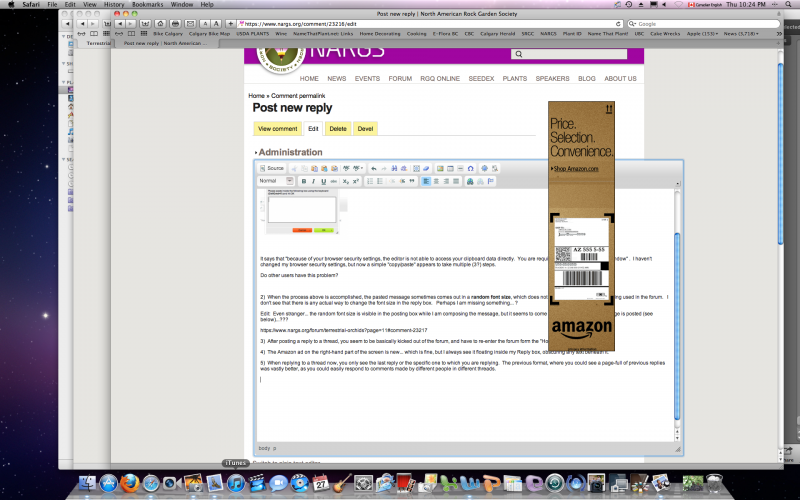Open the FORUM link in site navigation
The image size is (800, 500).
[x=400, y=78]
